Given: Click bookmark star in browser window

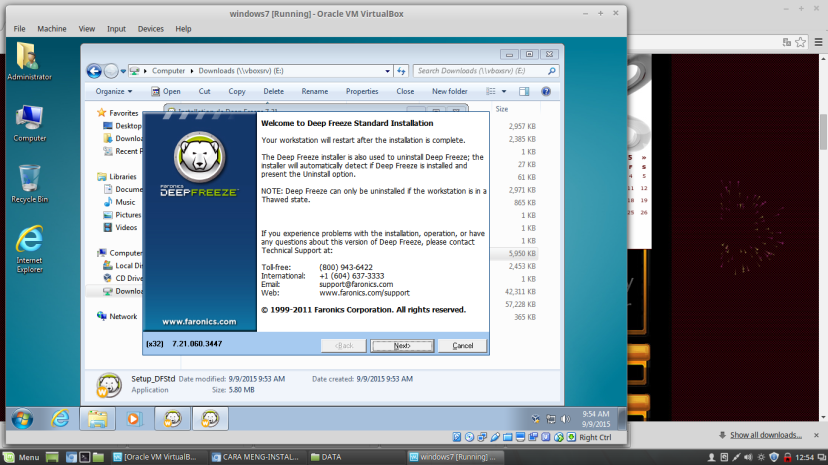Looking at the screenshot, I should [x=801, y=42].
